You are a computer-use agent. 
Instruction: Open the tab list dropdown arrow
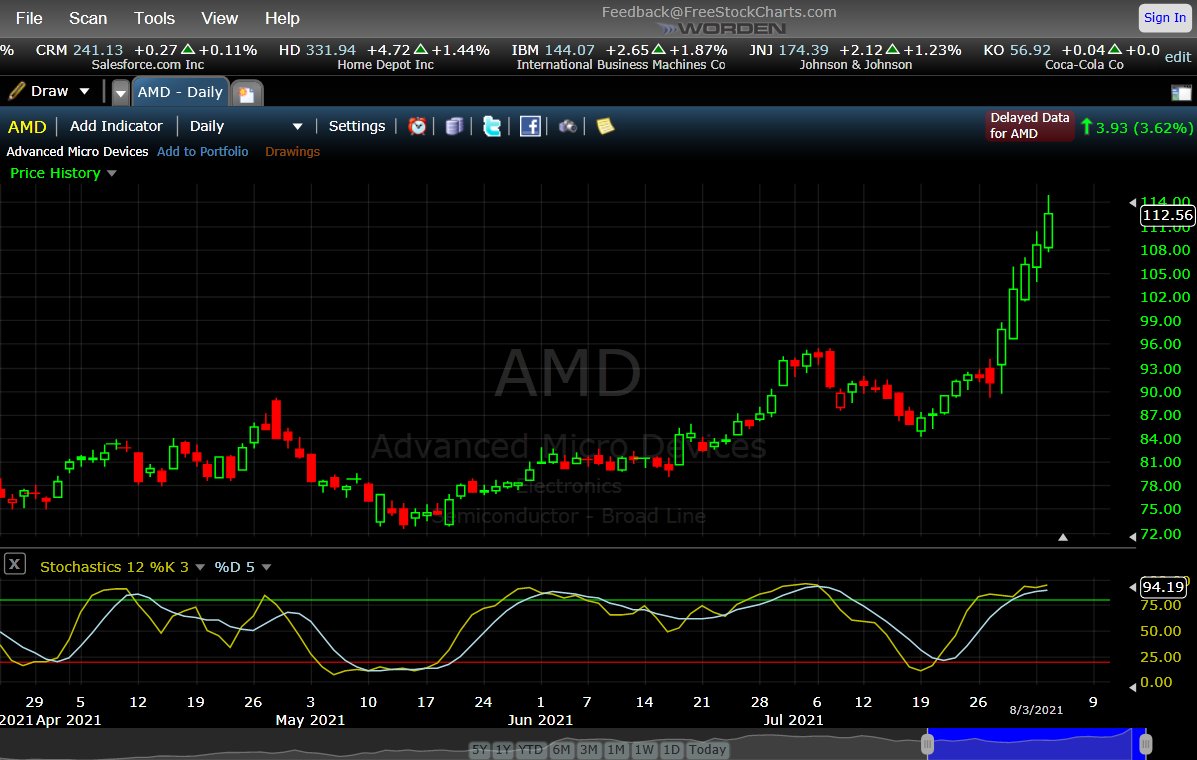121,93
